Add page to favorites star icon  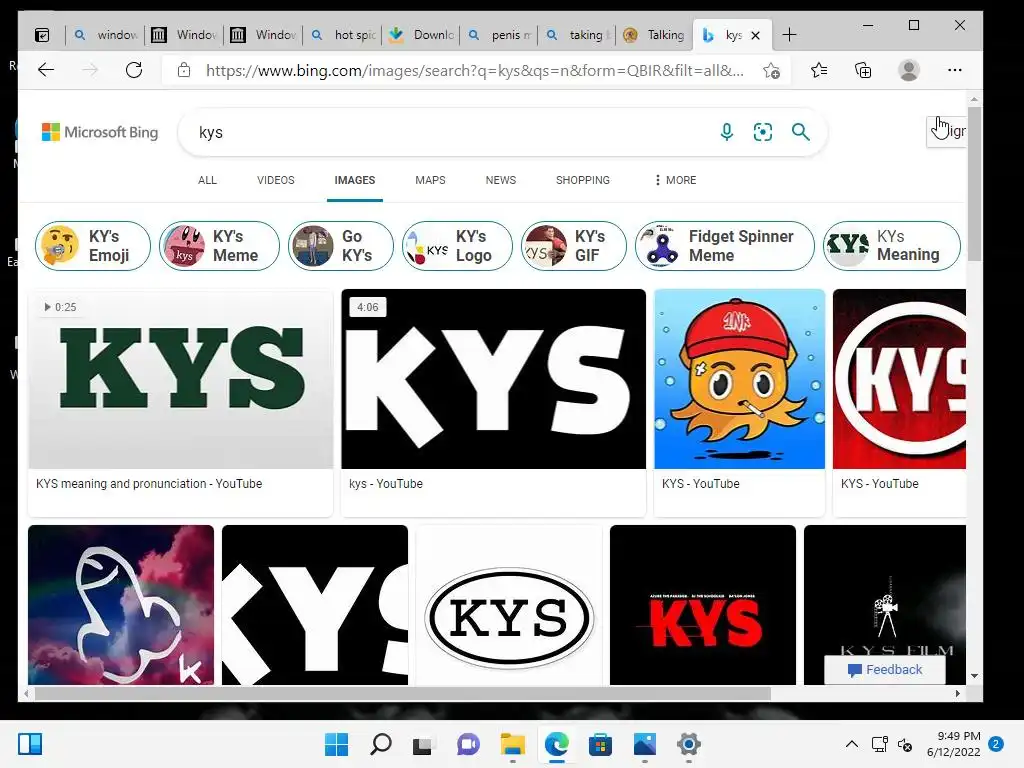(771, 70)
